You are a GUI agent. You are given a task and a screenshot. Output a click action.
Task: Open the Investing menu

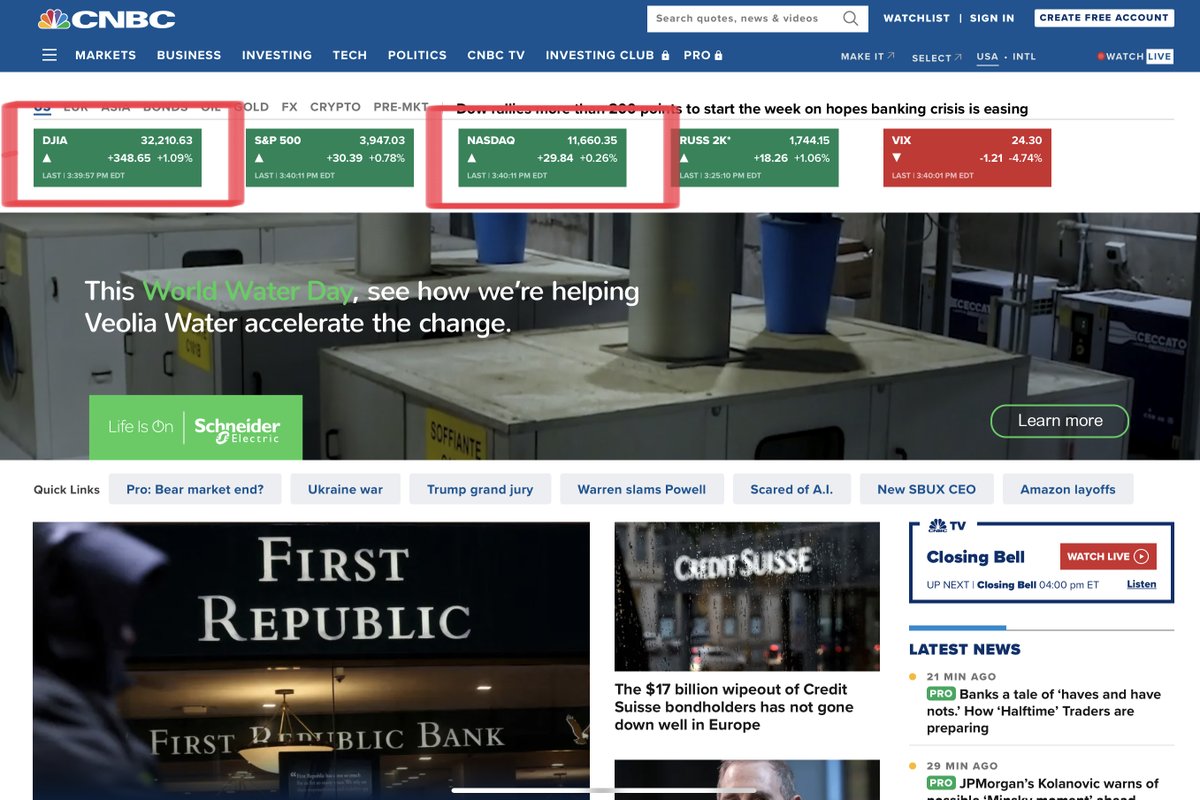[277, 55]
